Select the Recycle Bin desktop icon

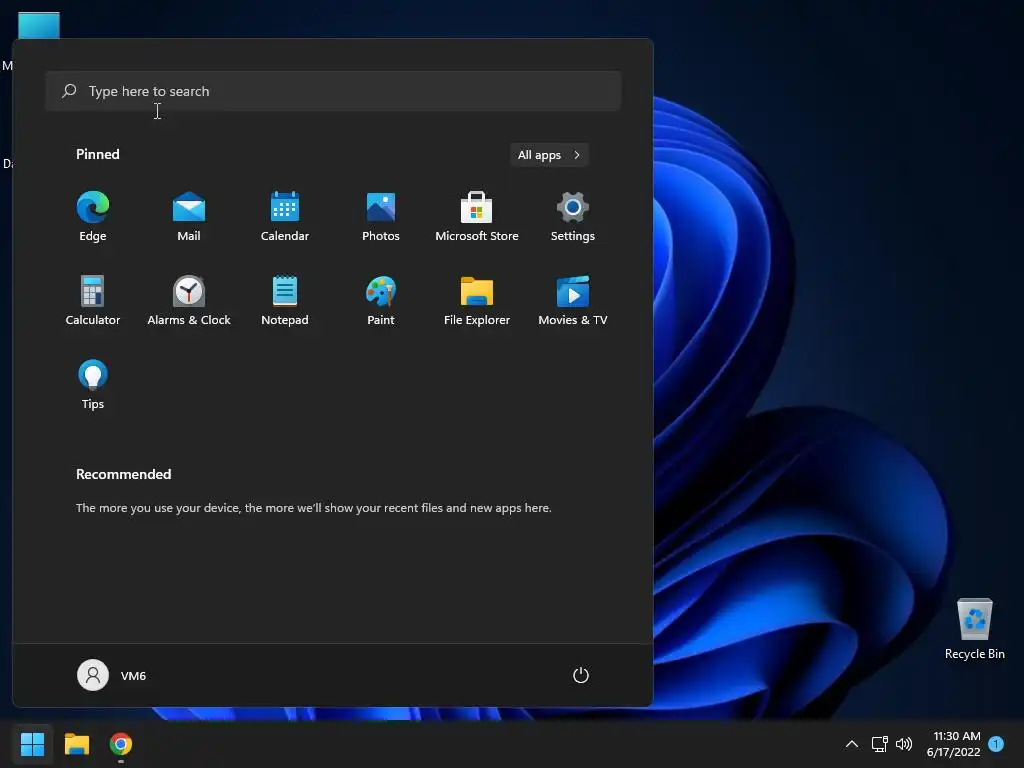point(974,629)
